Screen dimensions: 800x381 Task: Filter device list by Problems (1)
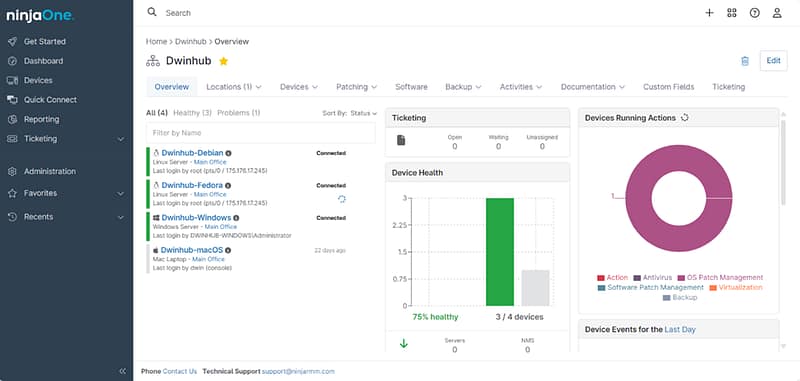pos(238,113)
